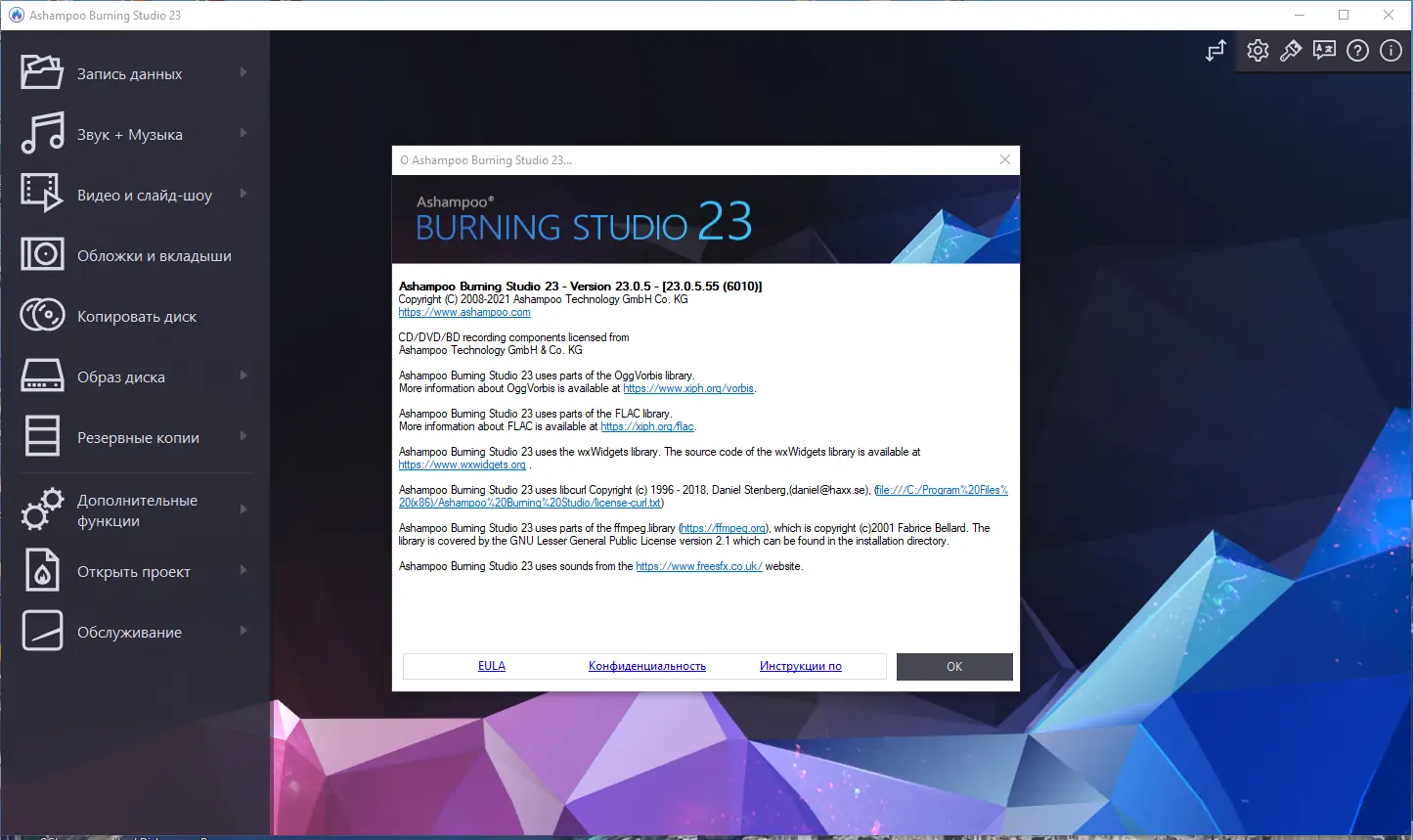Open the Звук + Музыка music icon
The image size is (1413, 840).
pyautogui.click(x=41, y=134)
